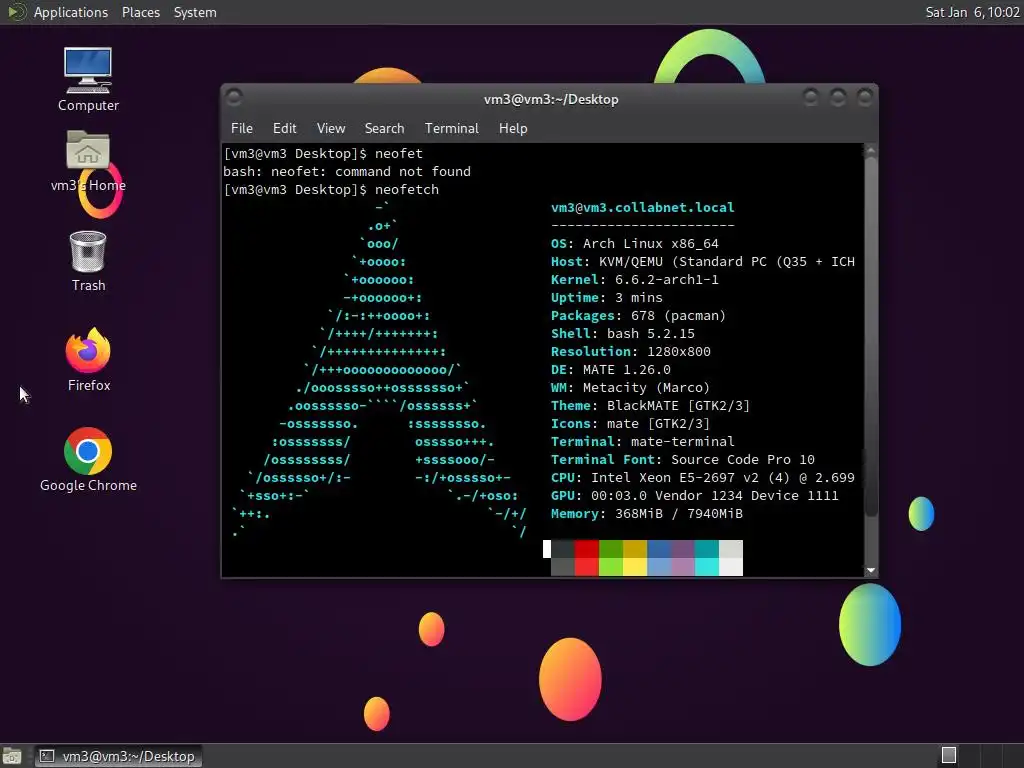This screenshot has width=1024, height=768.
Task: Click the 'GPU: 00:03.0 Vendor 1234' line
Action: coord(694,496)
